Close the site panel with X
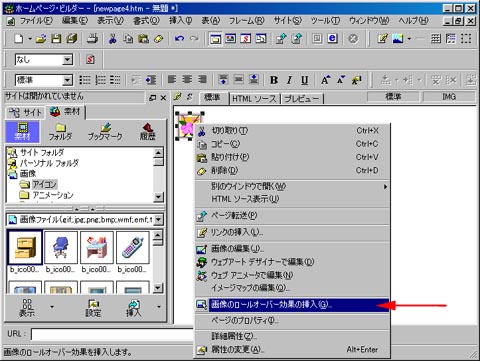The height and width of the screenshot is (361, 480). 163,98
